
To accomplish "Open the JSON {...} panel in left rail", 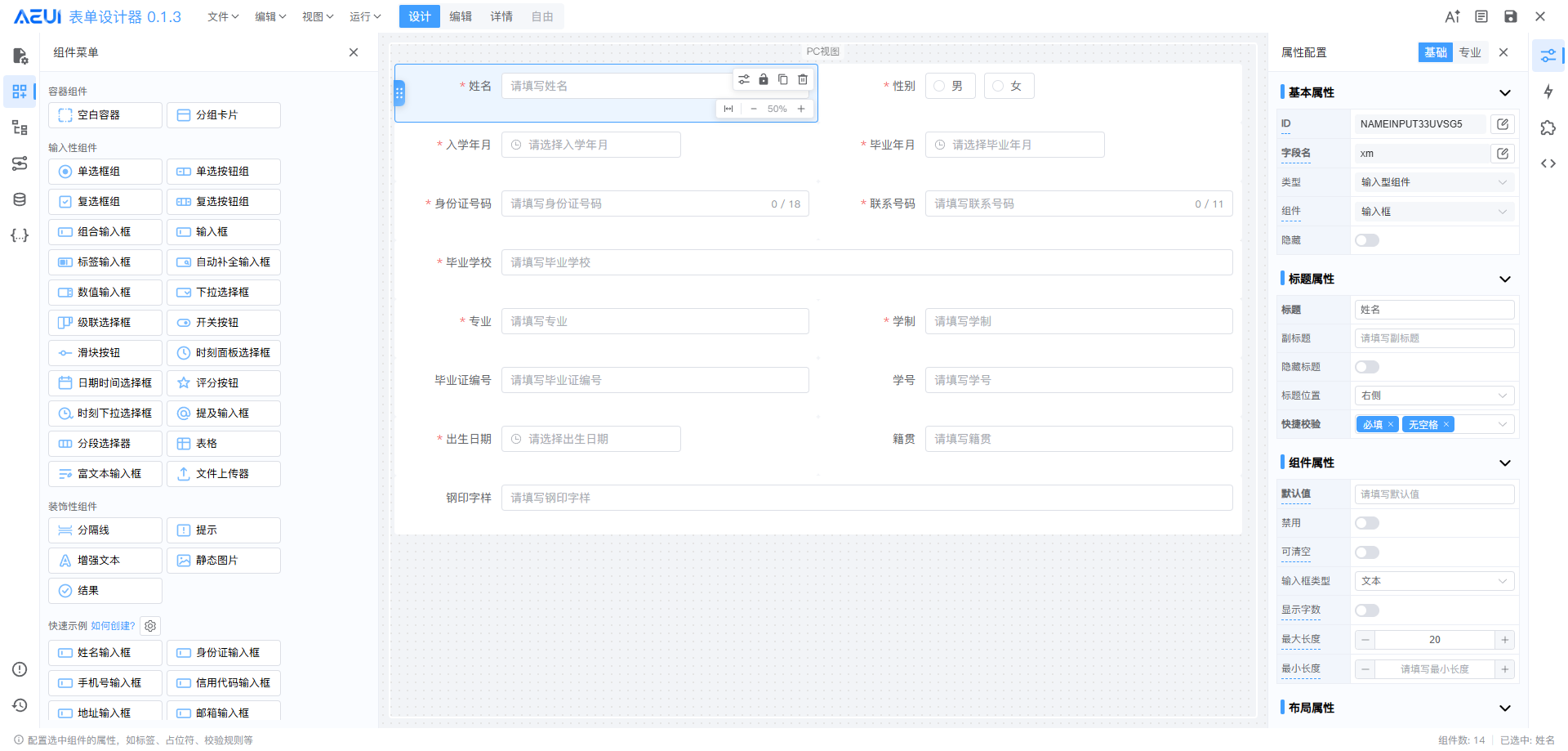I will click(20, 235).
